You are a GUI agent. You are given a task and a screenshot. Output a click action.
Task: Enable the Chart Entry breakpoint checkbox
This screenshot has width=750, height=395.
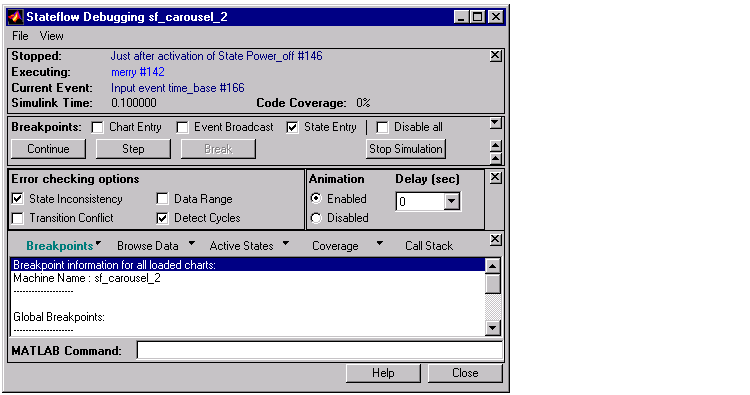[x=98, y=127]
